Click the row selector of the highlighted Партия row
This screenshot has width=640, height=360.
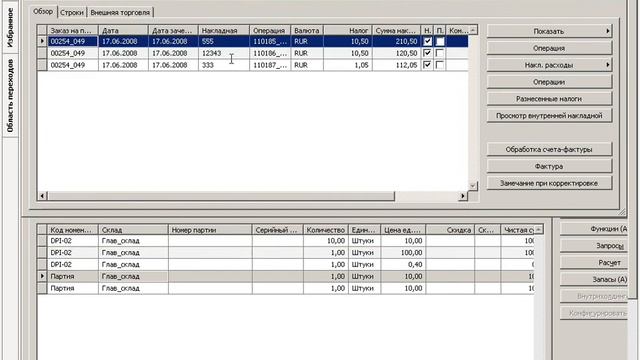[42, 276]
